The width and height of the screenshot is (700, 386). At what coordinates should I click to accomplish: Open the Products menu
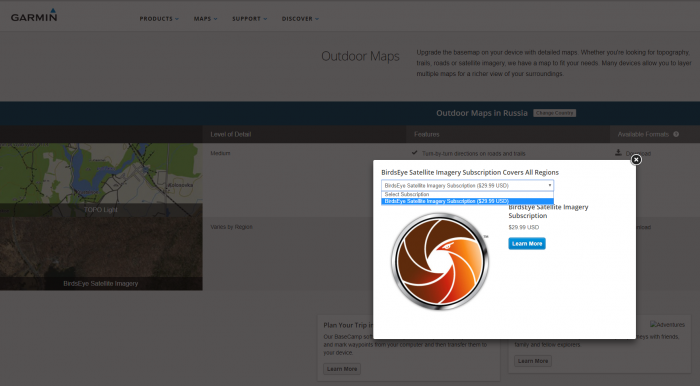pyautogui.click(x=159, y=19)
